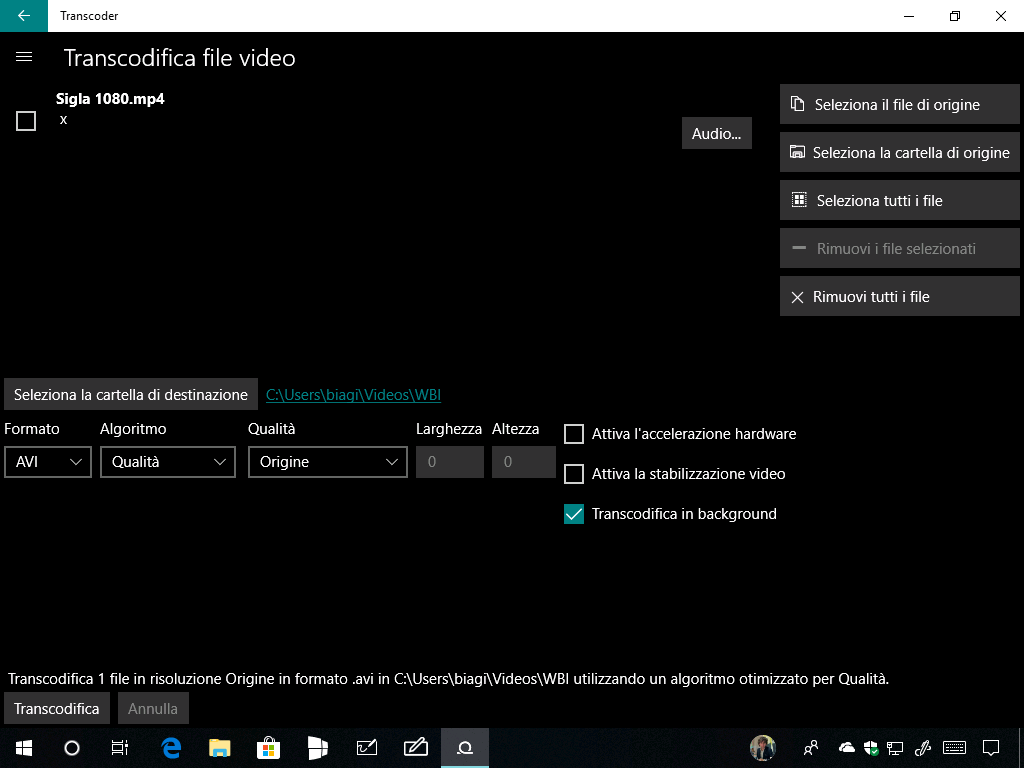Image resolution: width=1024 pixels, height=768 pixels.
Task: Open the People icon in the taskbar
Action: pos(810,748)
